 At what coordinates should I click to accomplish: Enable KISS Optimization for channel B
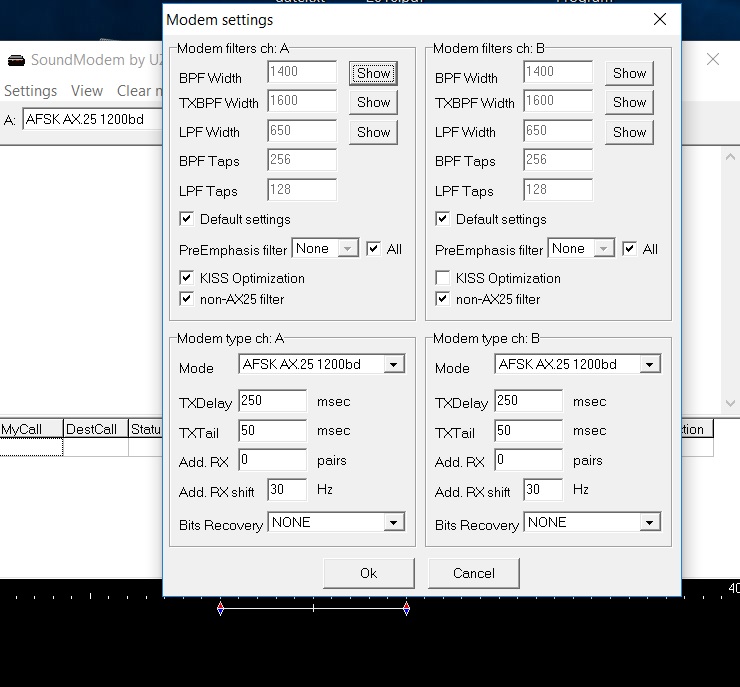(442, 278)
